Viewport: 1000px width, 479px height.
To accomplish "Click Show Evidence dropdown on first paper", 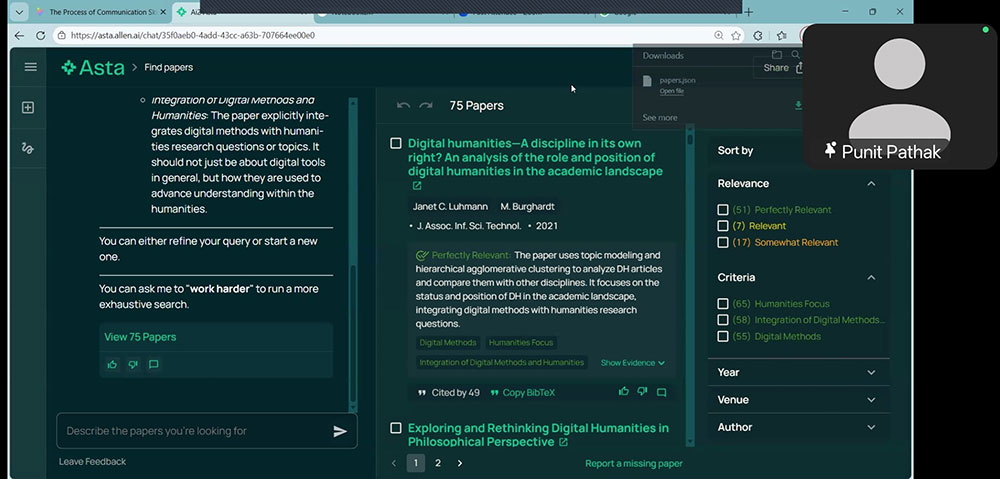I will coord(632,363).
